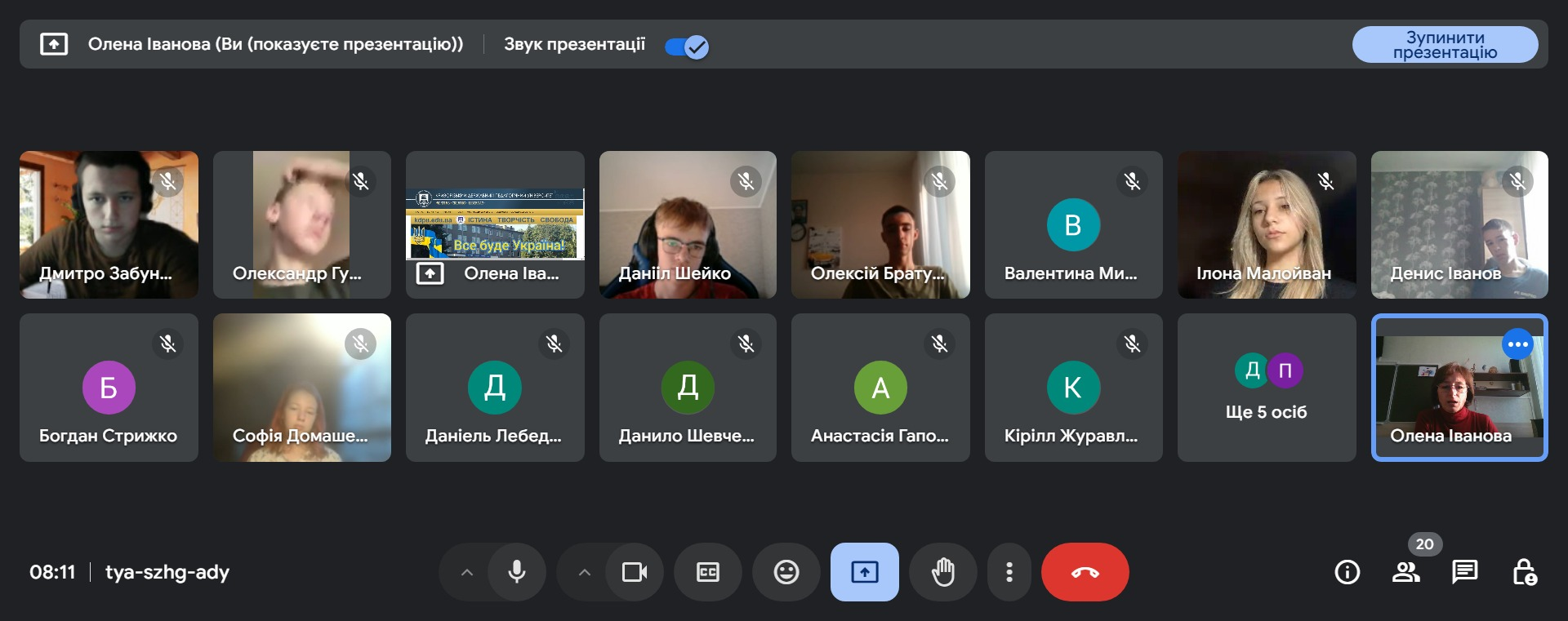This screenshot has width=1568, height=621.
Task: Expand video settings chevron beside camera
Action: coord(584,573)
